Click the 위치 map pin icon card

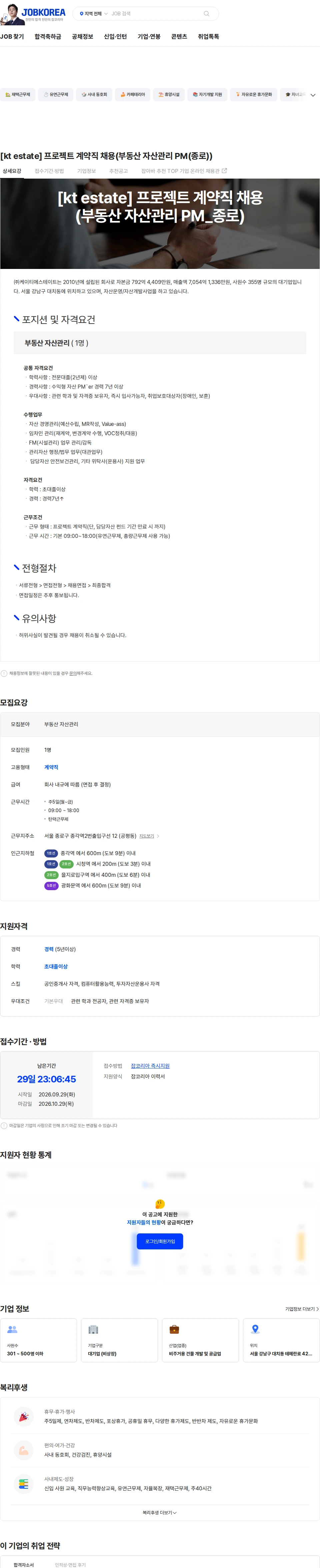281,1340
